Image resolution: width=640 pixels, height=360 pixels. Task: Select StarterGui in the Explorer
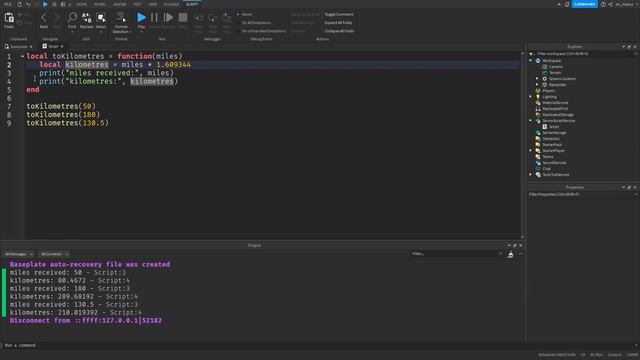coord(551,139)
